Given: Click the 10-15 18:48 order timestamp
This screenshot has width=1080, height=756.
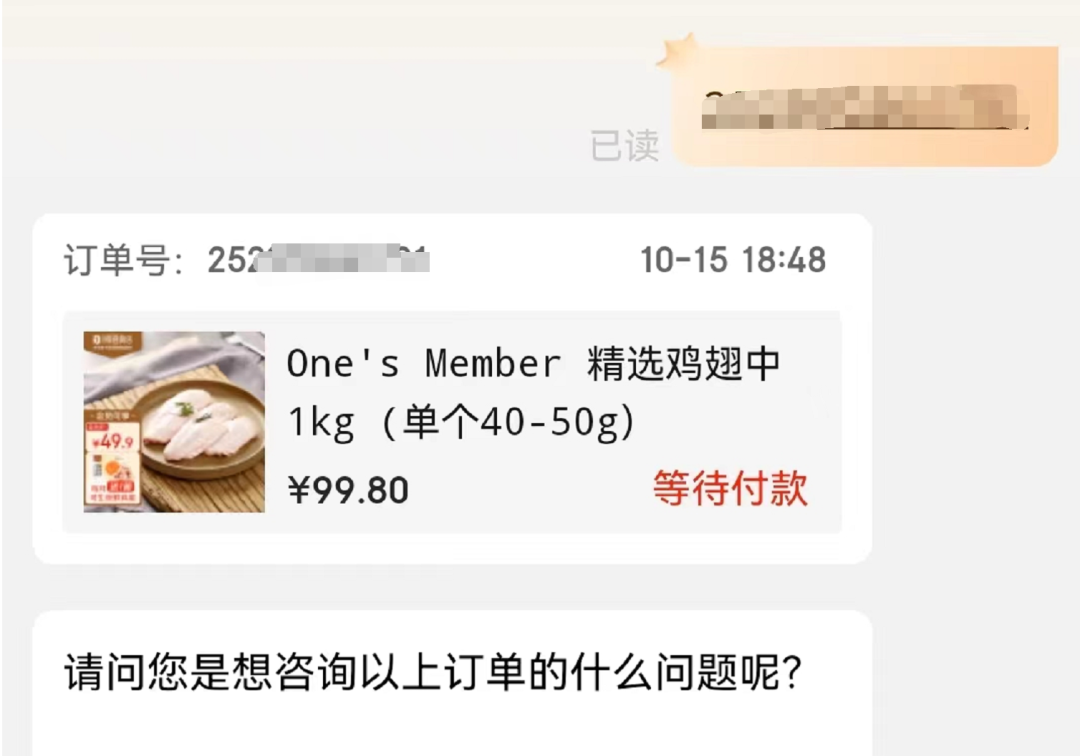Looking at the screenshot, I should point(733,260).
